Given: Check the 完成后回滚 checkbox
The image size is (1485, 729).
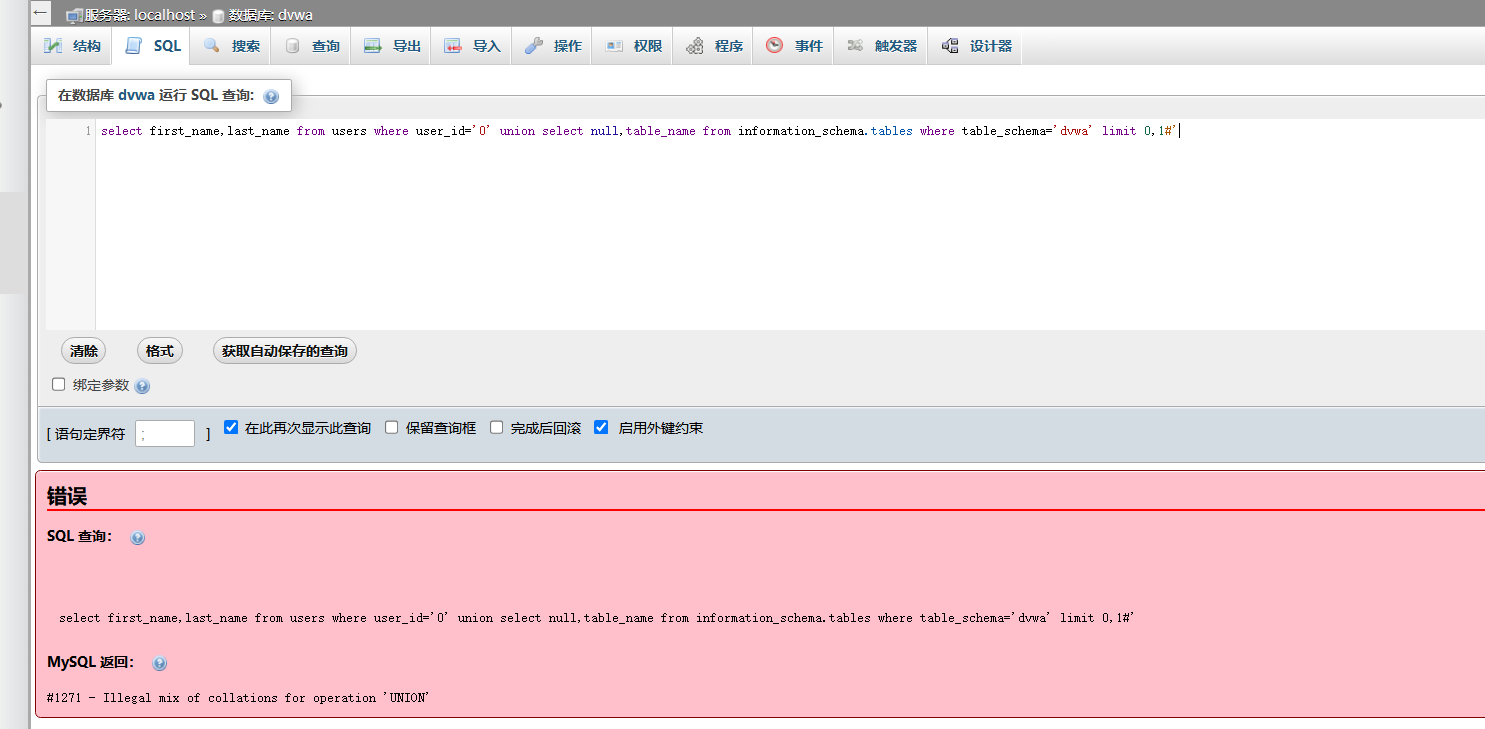Looking at the screenshot, I should [497, 427].
